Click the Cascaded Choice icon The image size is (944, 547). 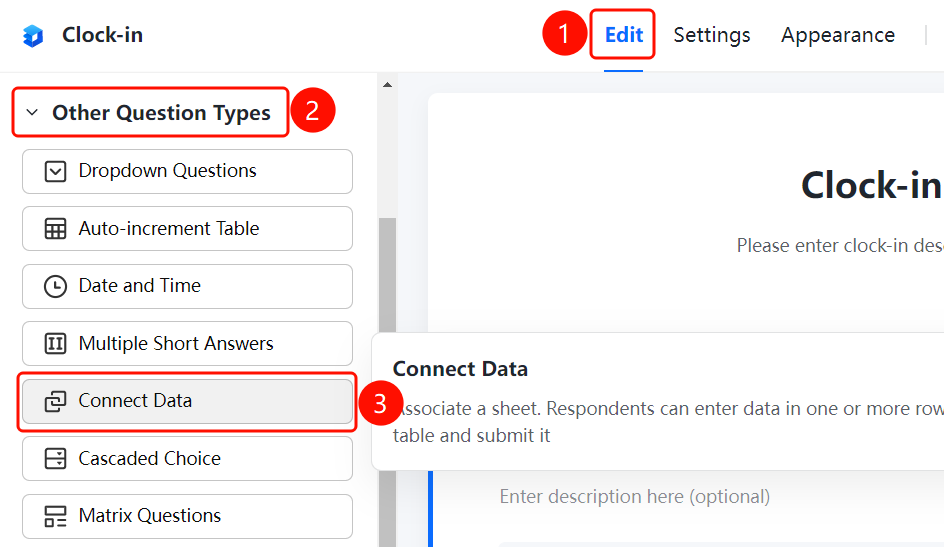pos(55,459)
